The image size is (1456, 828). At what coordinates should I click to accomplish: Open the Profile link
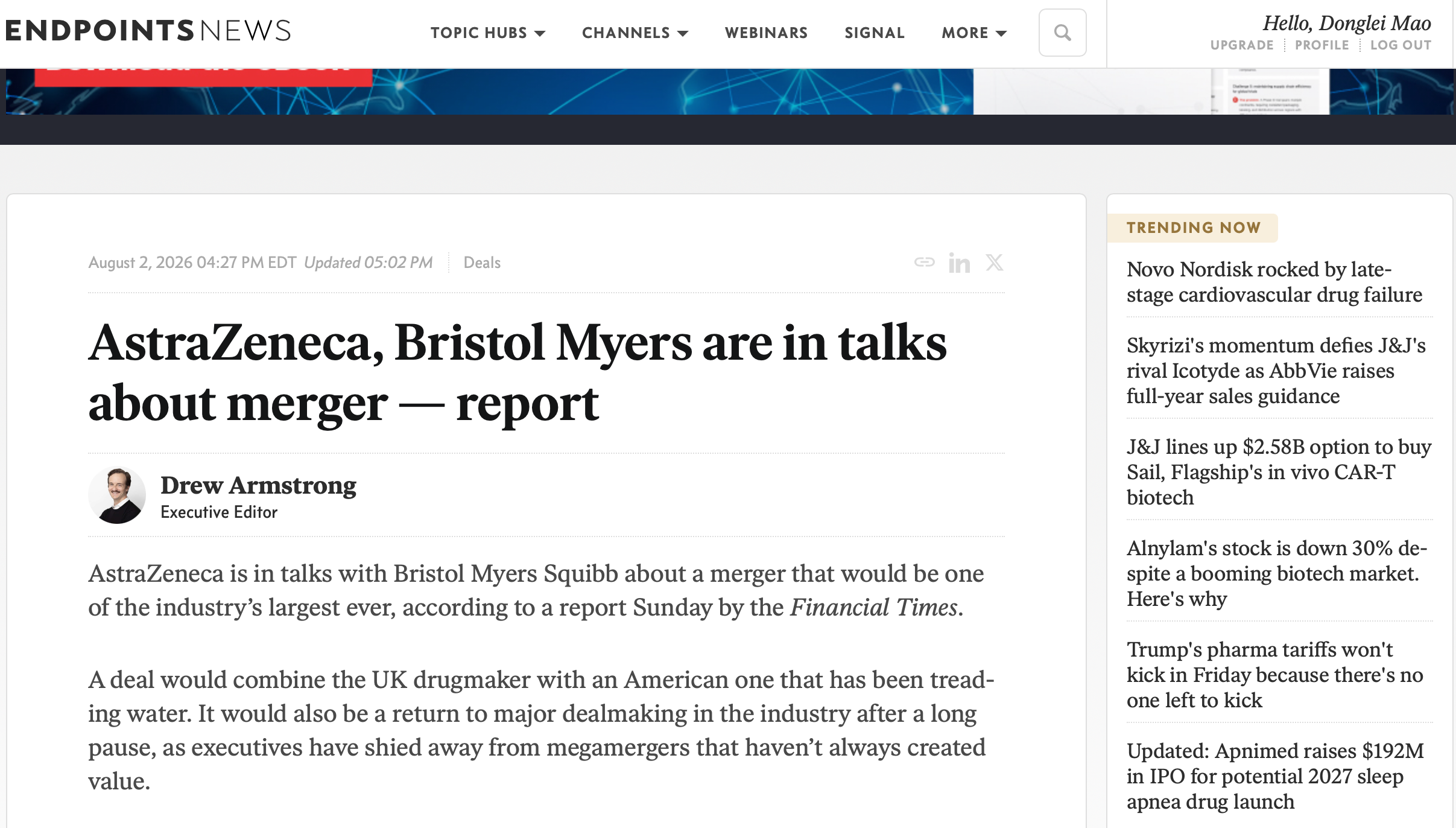(x=1321, y=45)
